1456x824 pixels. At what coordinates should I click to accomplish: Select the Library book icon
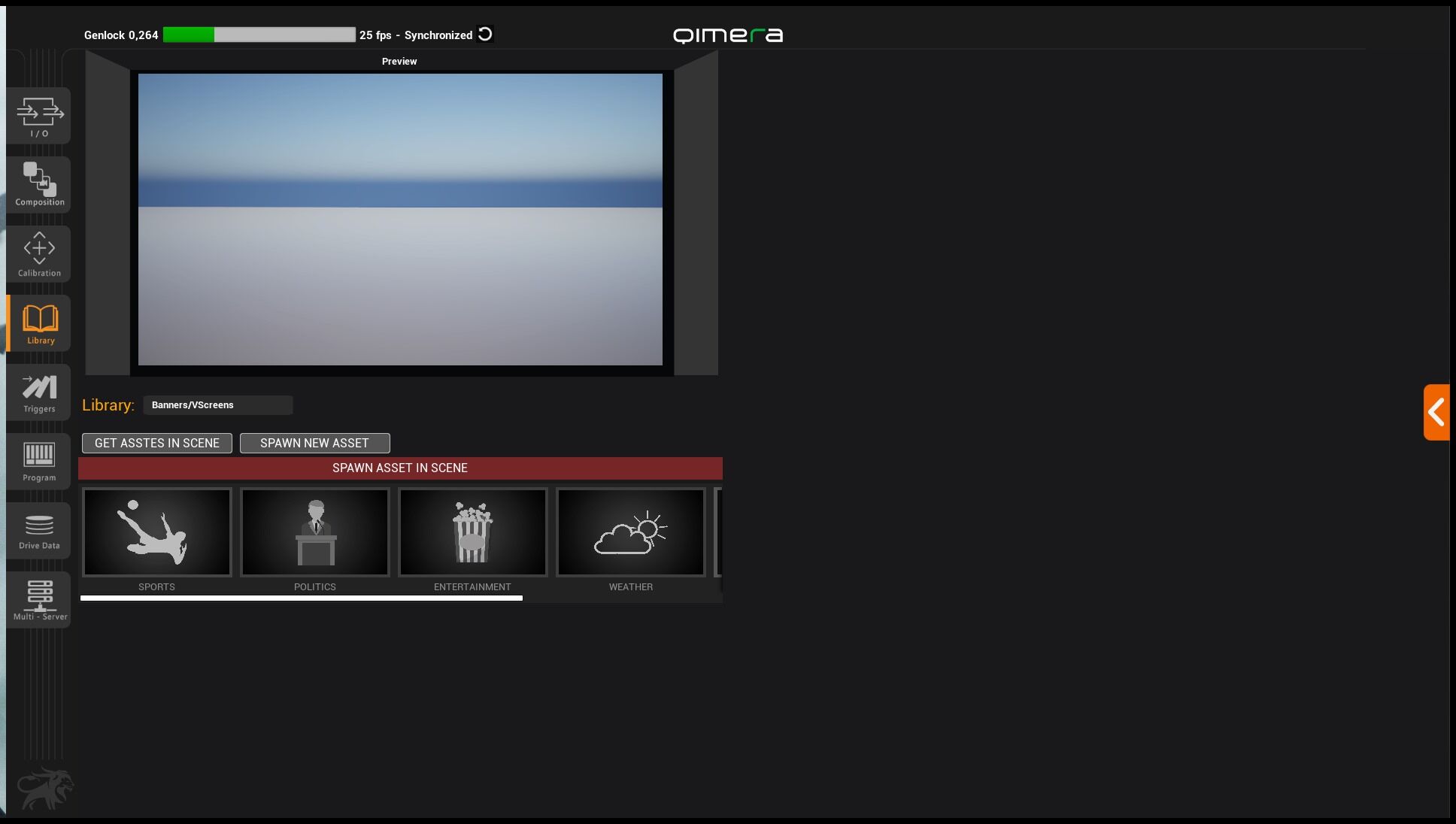tap(40, 323)
